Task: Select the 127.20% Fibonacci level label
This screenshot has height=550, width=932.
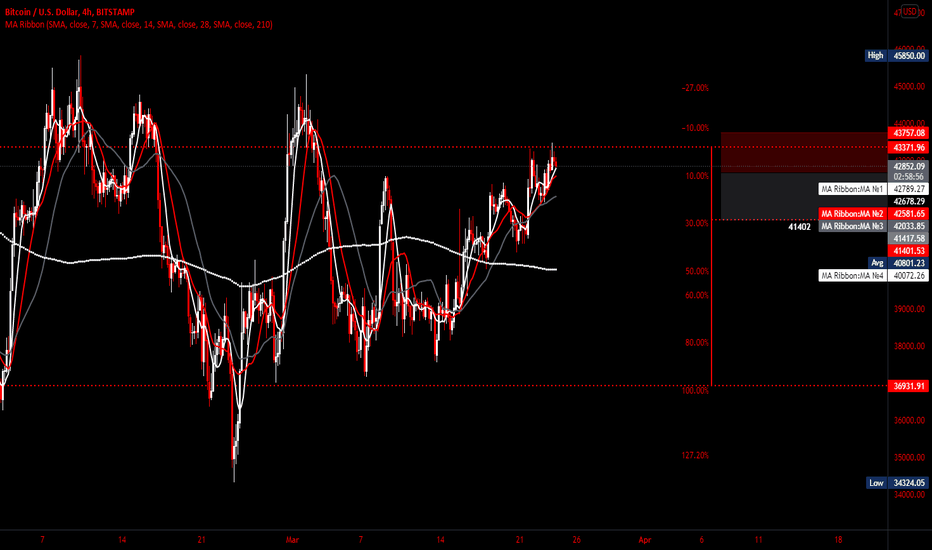Action: pyautogui.click(x=695, y=455)
